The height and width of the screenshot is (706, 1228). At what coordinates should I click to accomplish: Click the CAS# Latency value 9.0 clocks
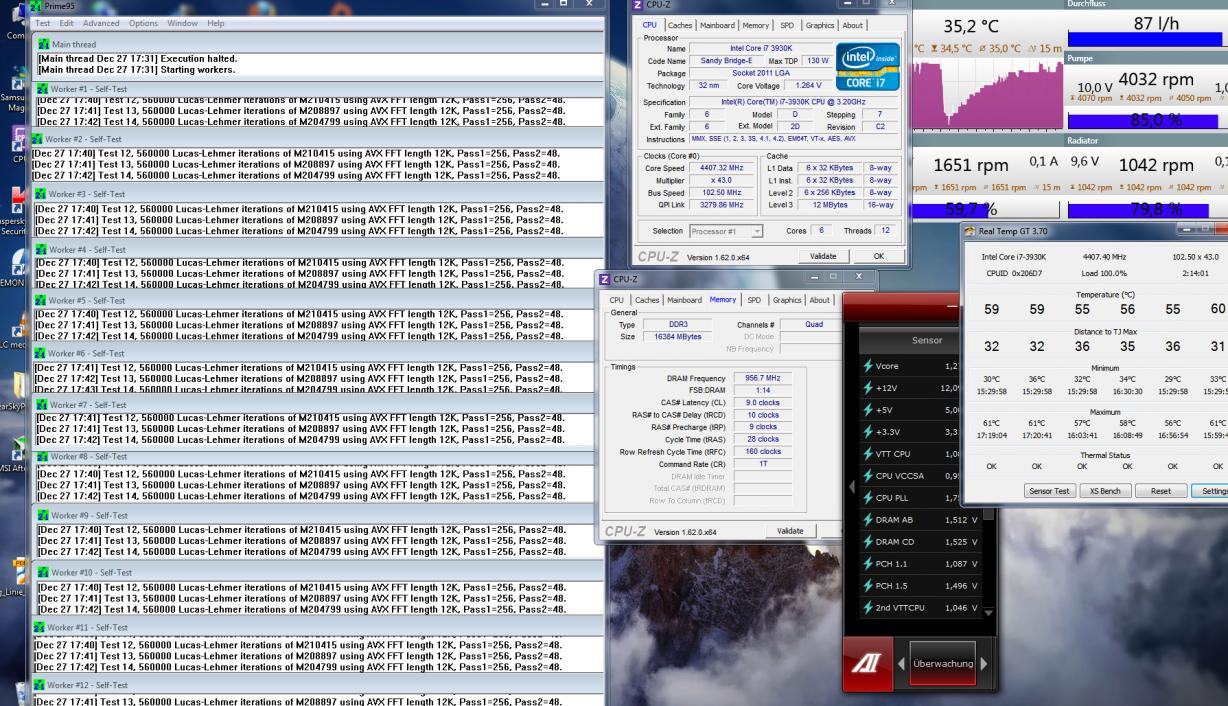[762, 402]
